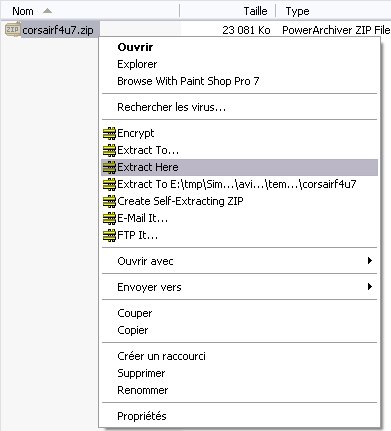Click the PowerArchiver icon beside Extract To...

(x=109, y=150)
